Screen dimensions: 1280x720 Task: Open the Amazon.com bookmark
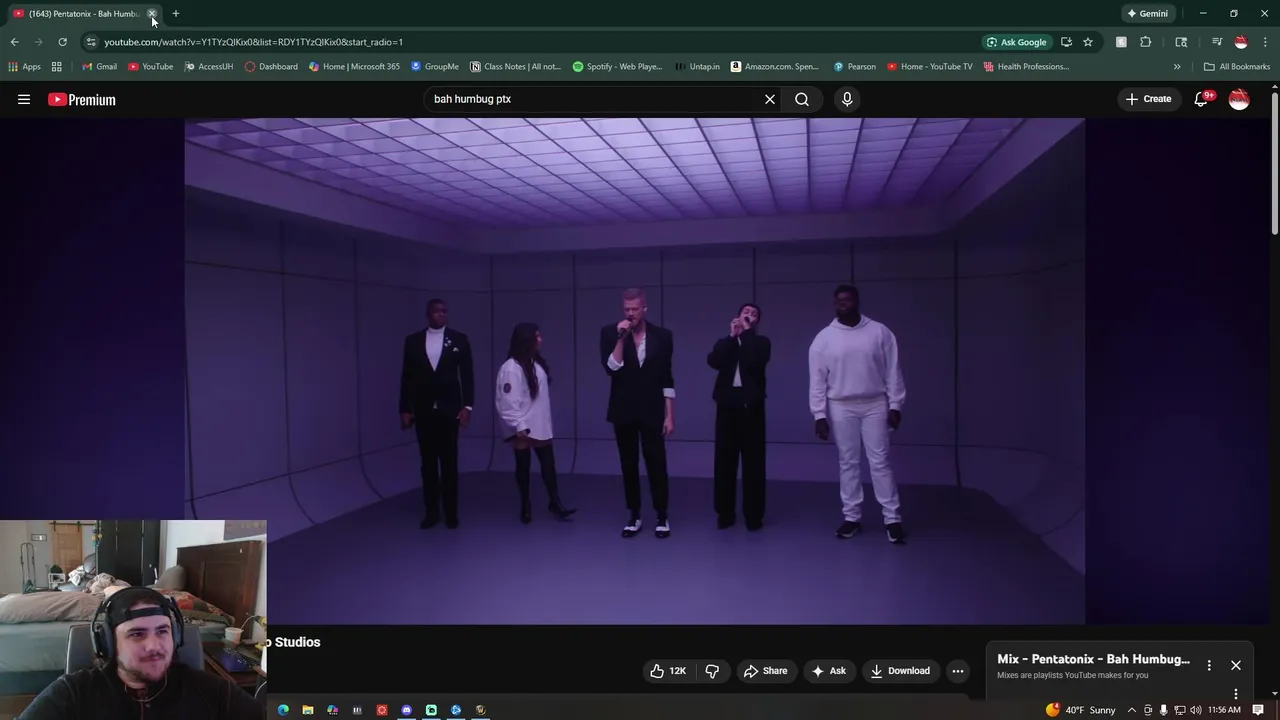click(775, 67)
